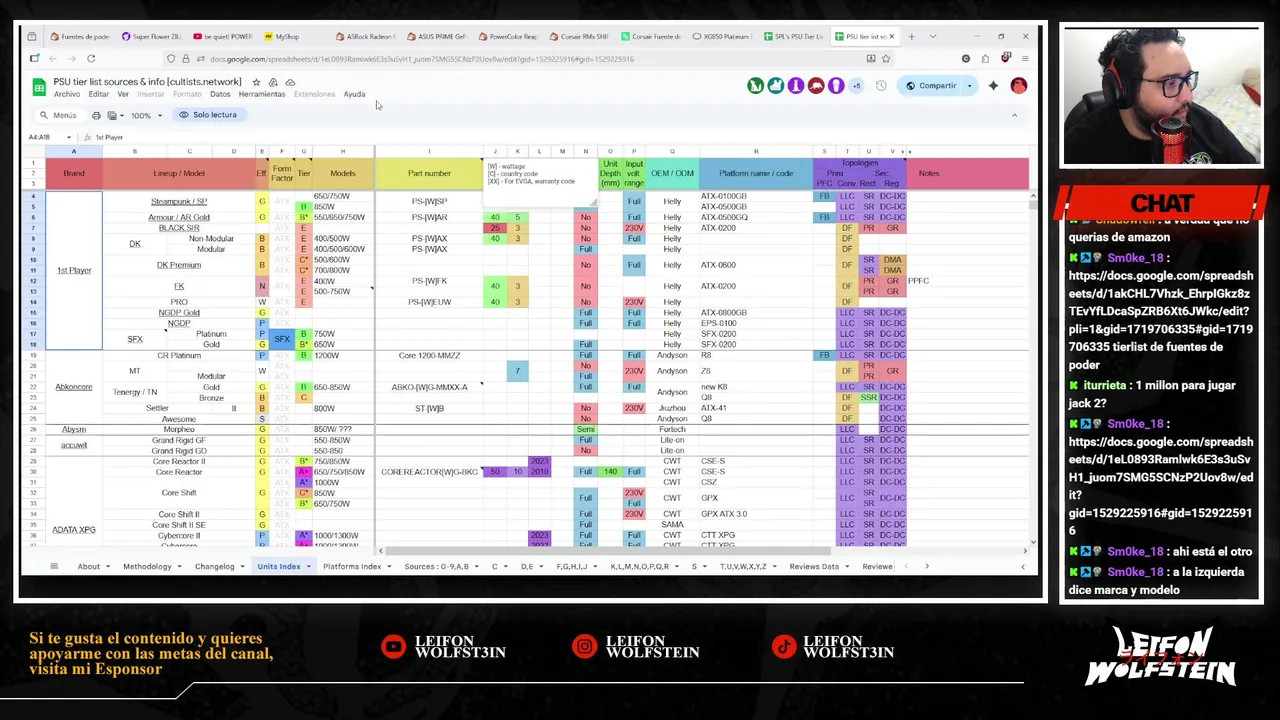Open the Herramientas menu
1280x720 pixels.
(262, 94)
